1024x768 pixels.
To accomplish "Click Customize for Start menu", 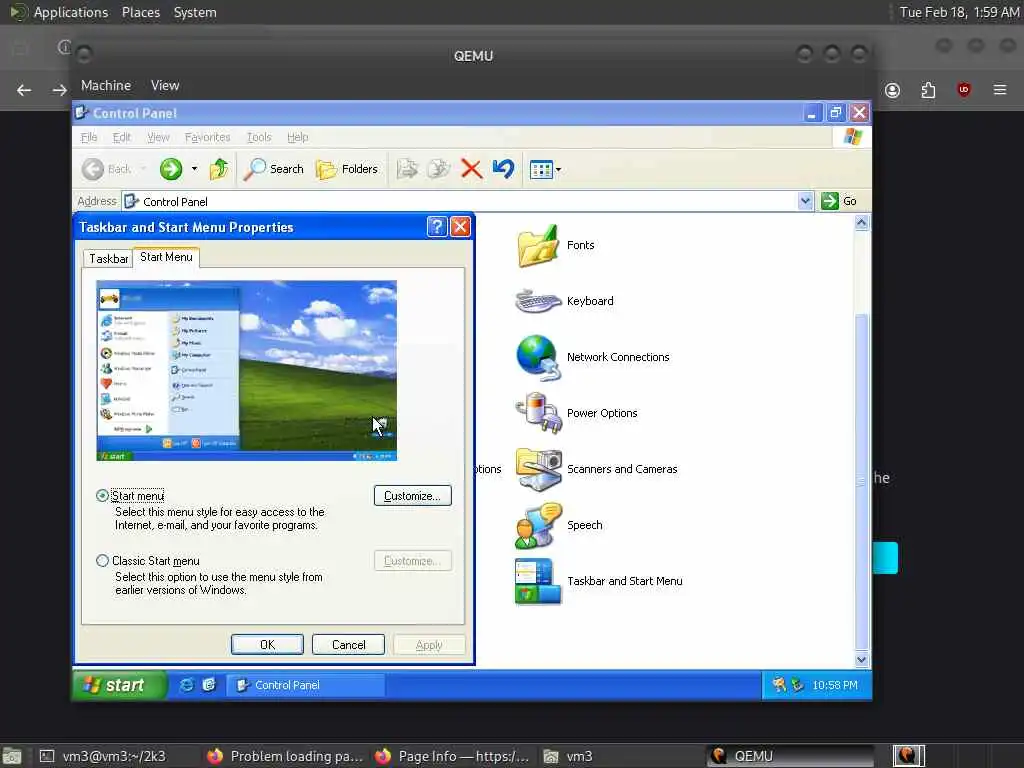I will [x=413, y=496].
